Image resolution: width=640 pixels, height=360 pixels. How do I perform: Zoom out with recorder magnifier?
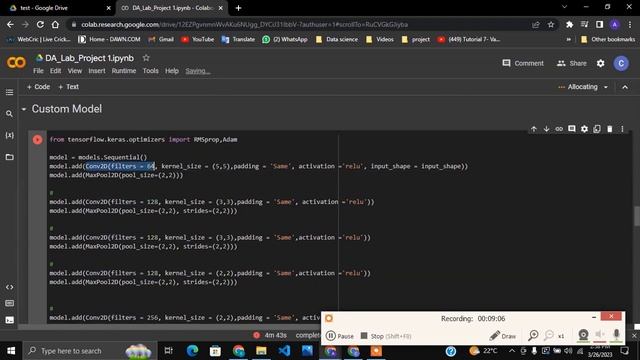point(549,335)
